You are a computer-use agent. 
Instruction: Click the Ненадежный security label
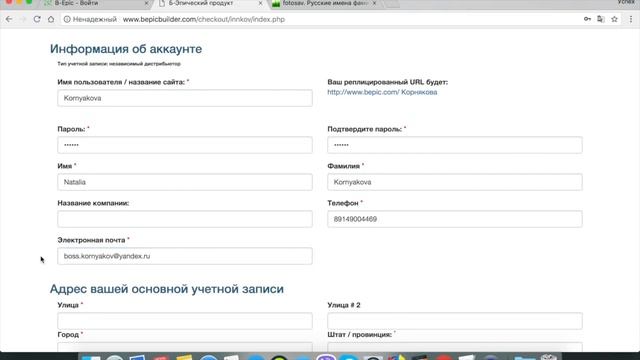pos(95,19)
